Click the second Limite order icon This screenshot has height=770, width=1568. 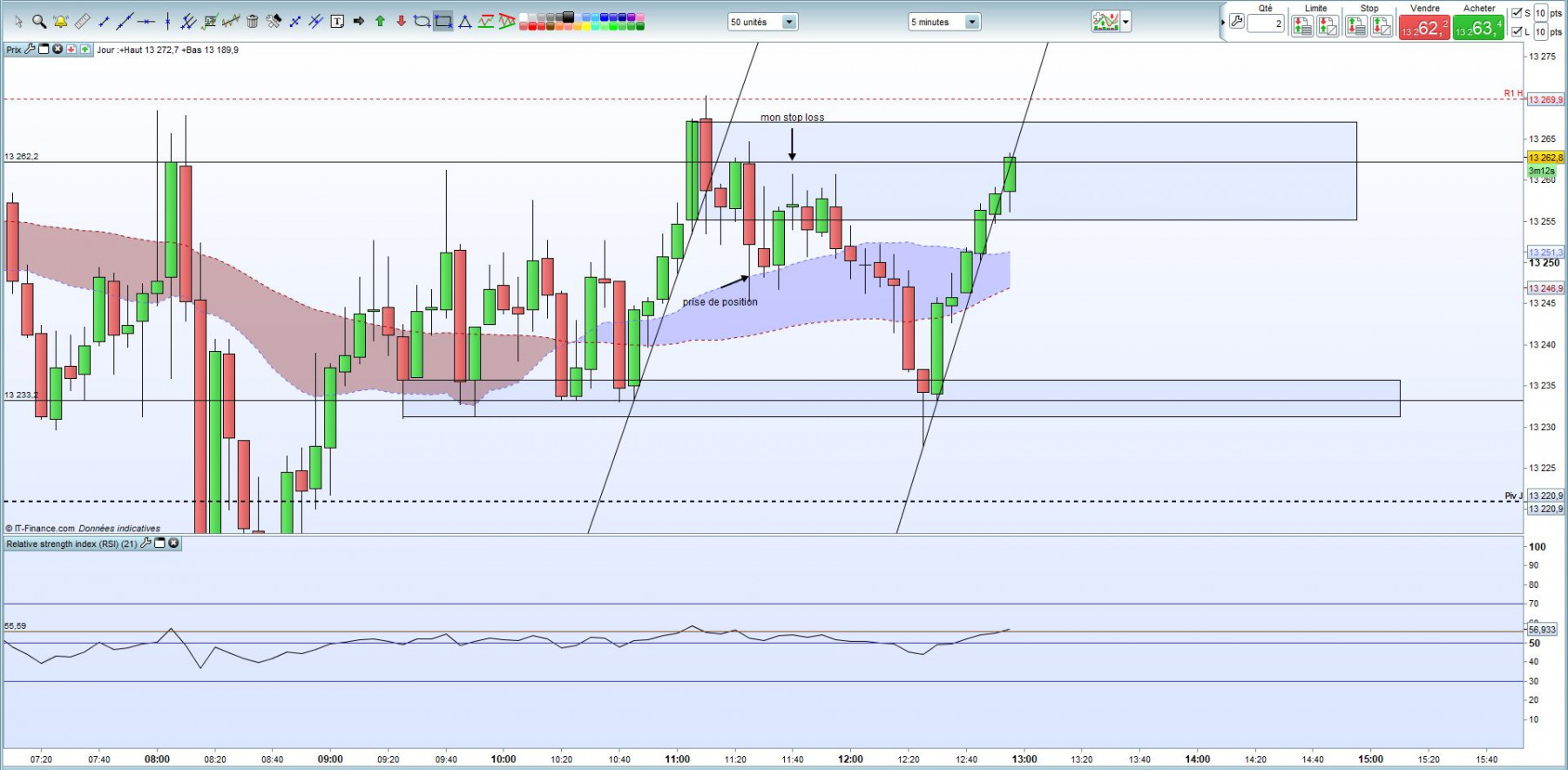point(1328,26)
